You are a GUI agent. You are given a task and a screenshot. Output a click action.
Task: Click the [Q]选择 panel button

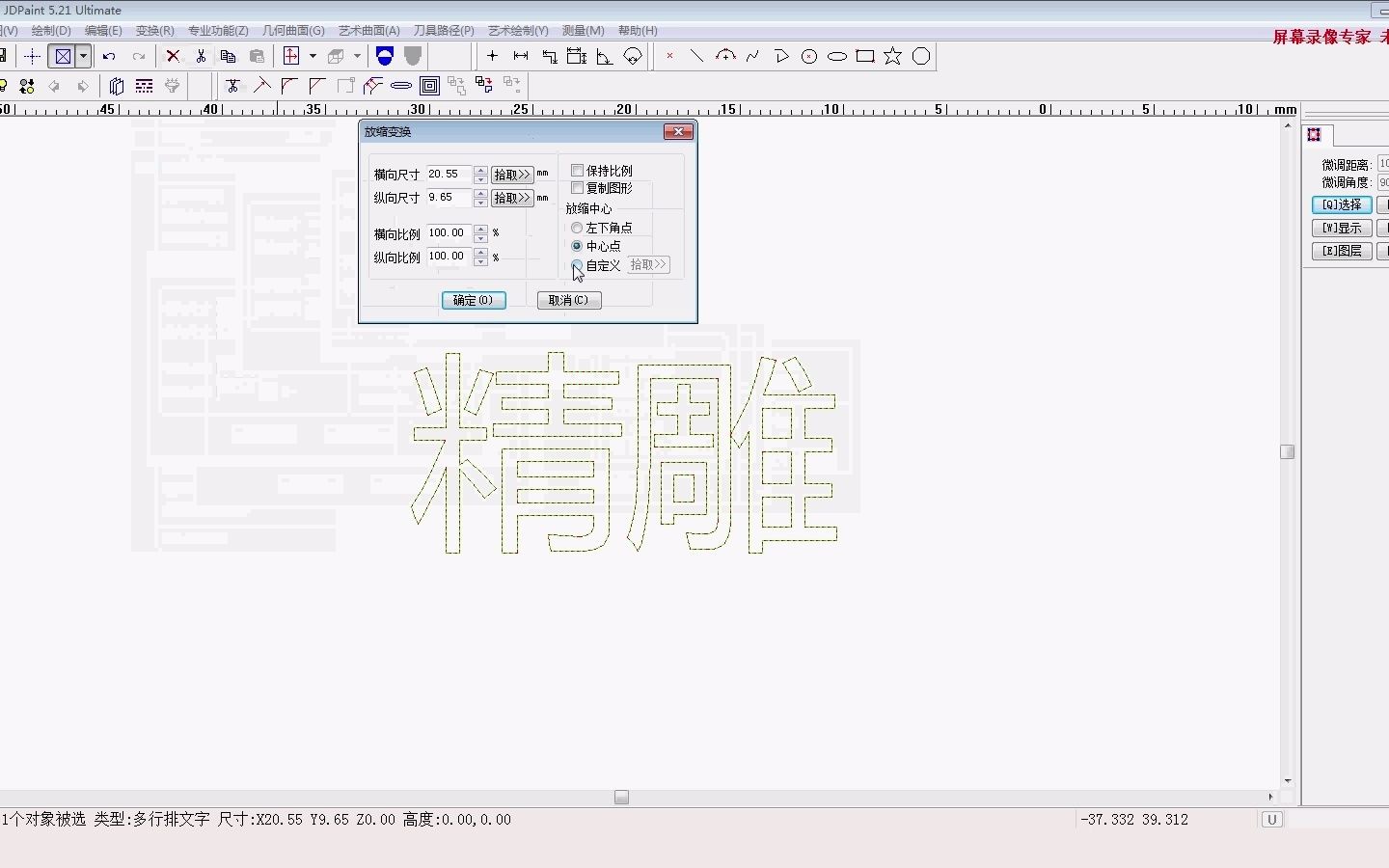pos(1342,204)
